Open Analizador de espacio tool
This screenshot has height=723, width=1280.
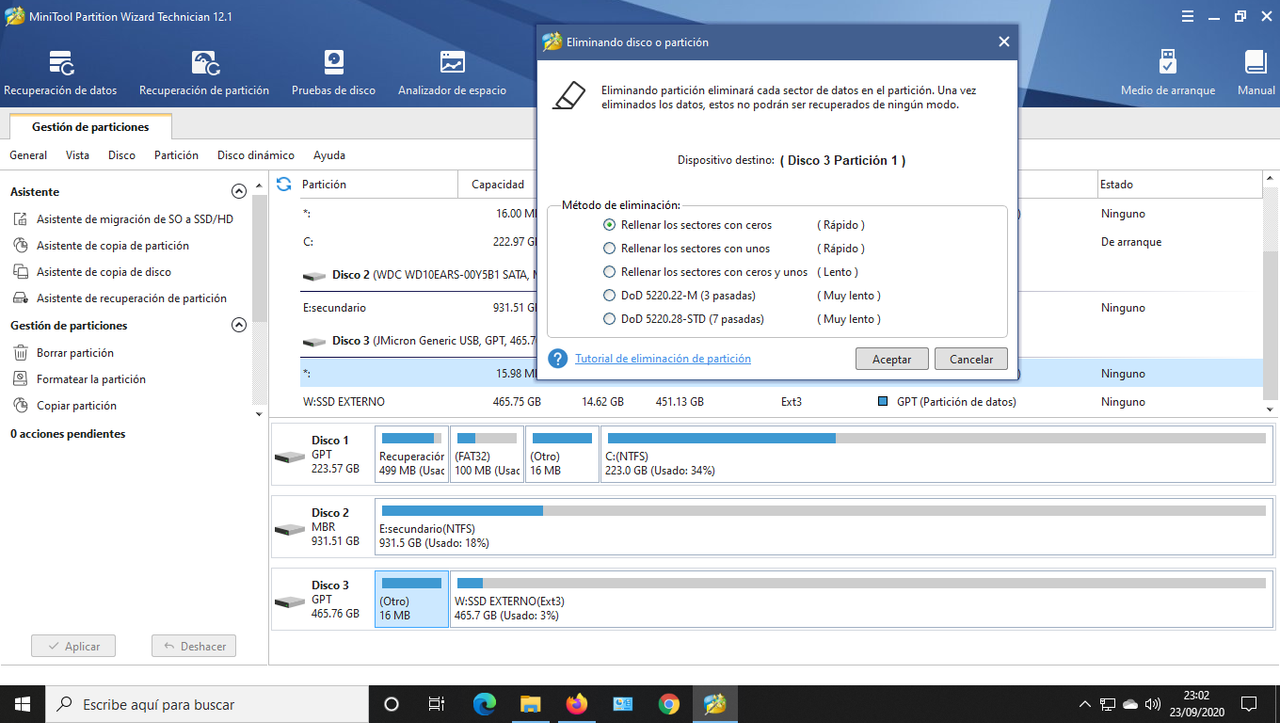[x=452, y=72]
